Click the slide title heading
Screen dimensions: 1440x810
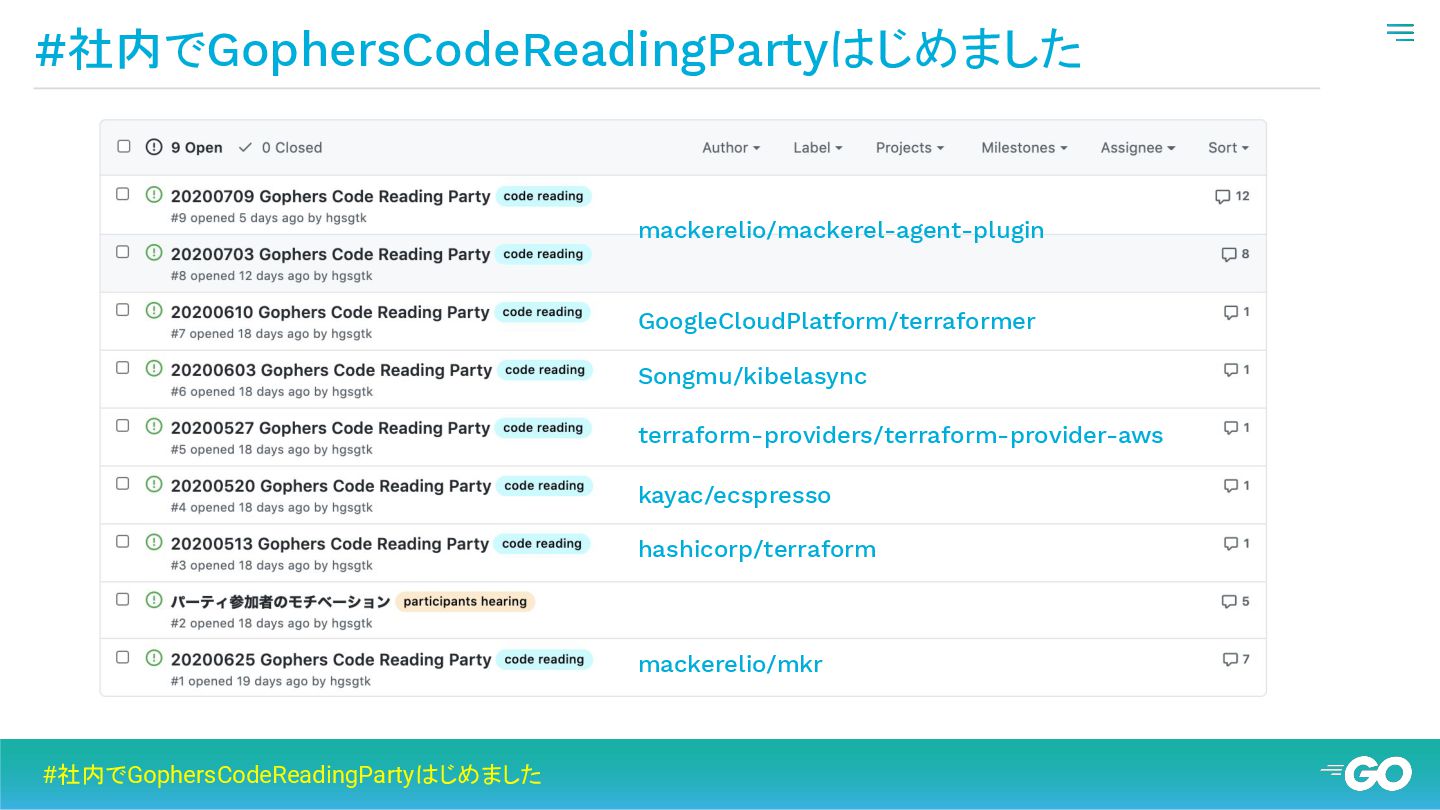(x=558, y=50)
